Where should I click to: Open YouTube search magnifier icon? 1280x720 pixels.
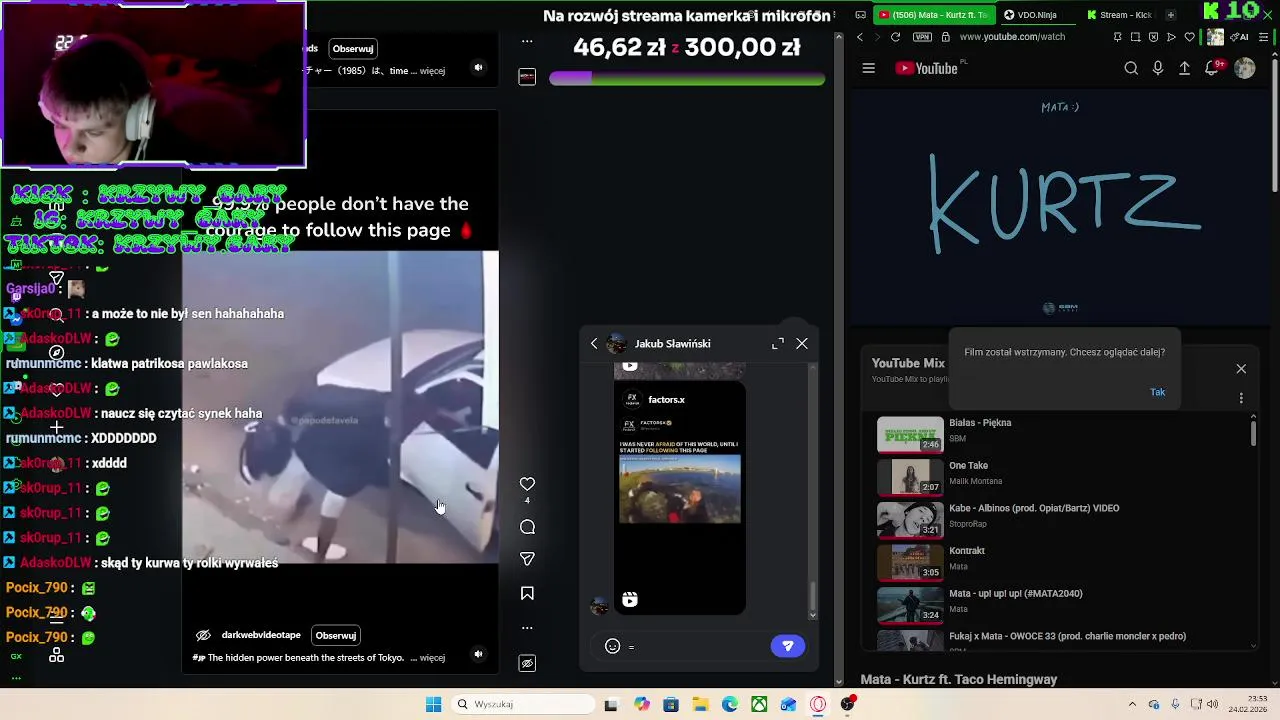1131,68
